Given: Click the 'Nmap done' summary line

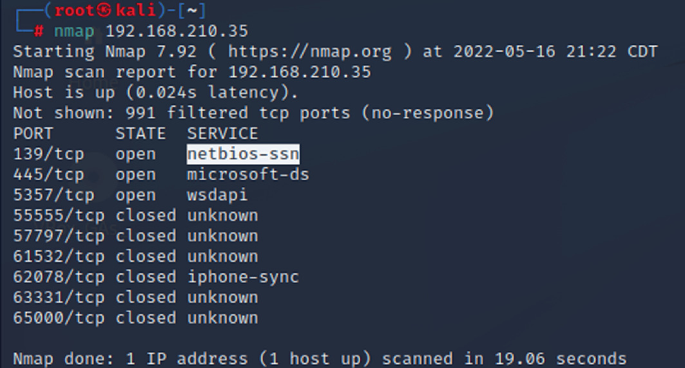Looking at the screenshot, I should pyautogui.click(x=320, y=359).
